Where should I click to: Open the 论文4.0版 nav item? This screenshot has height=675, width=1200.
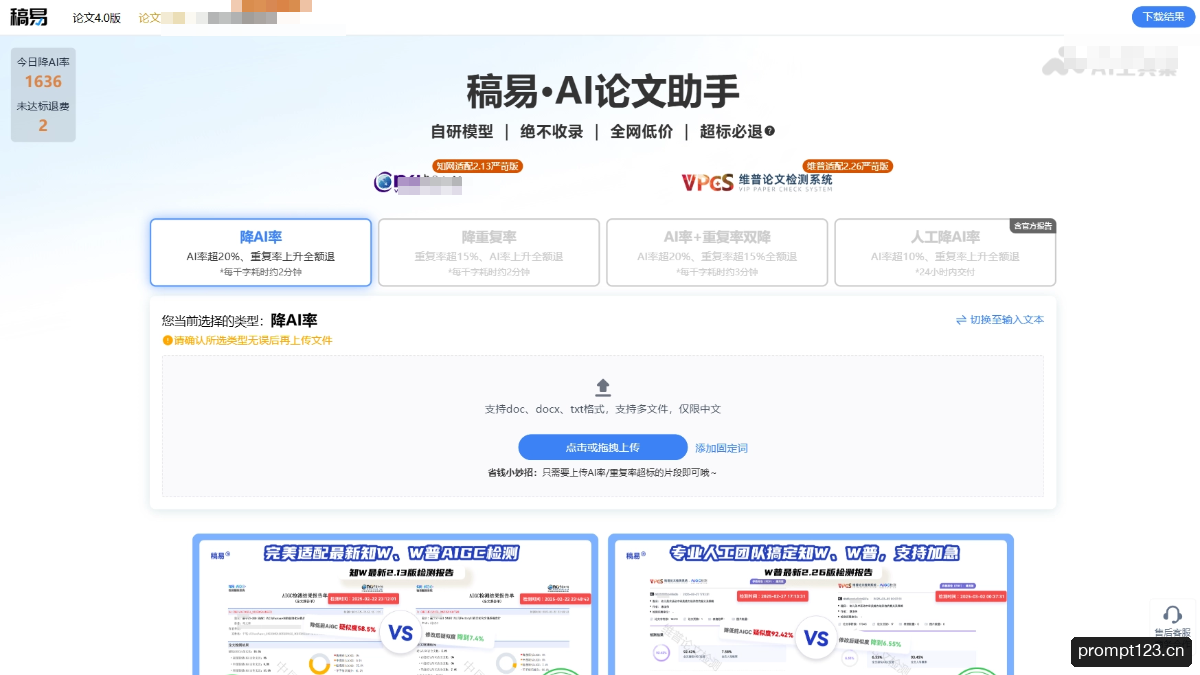tap(96, 18)
